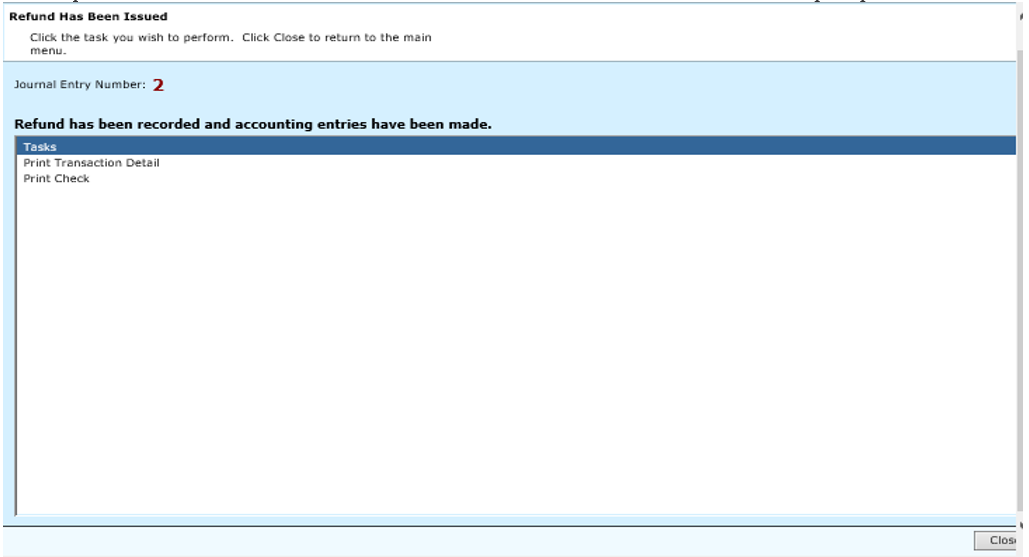The height and width of the screenshot is (557, 1029).
Task: Click the Tasks column header
Action: pos(40,147)
